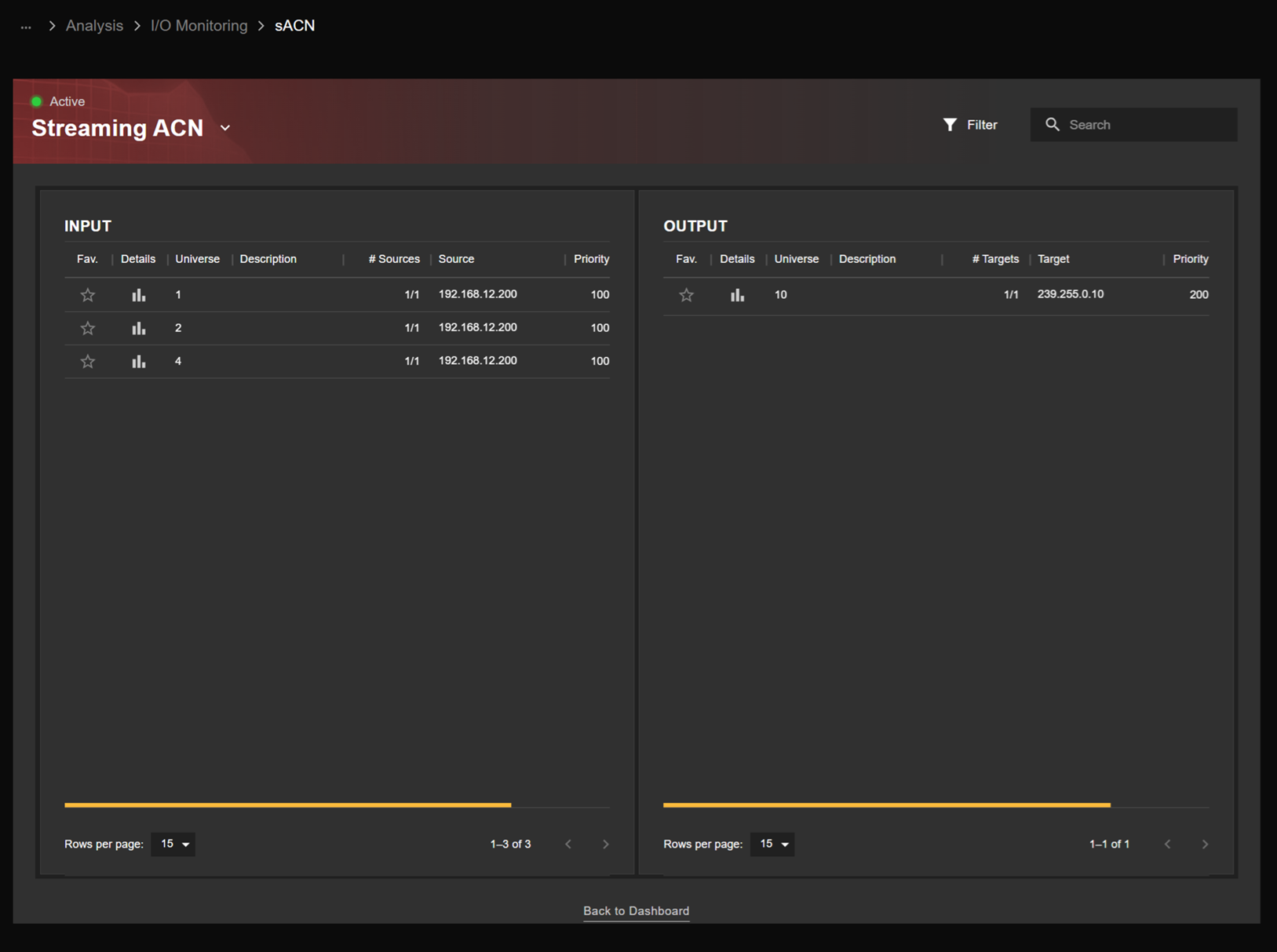
Task: Click the INPUT panel heading
Action: 88,226
